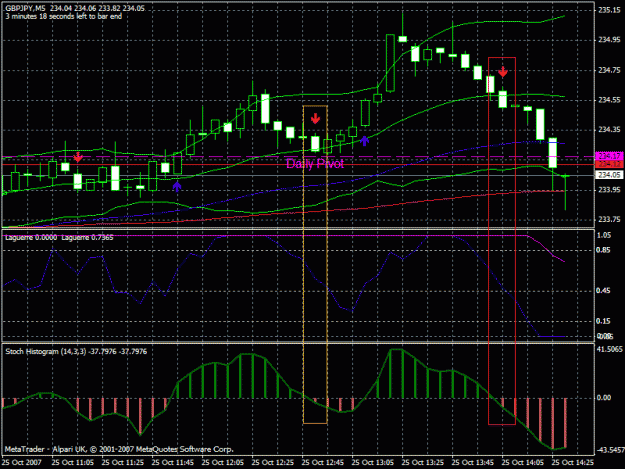
Task: Click the 0.00 value on the Stoch scale
Action: 604,398
